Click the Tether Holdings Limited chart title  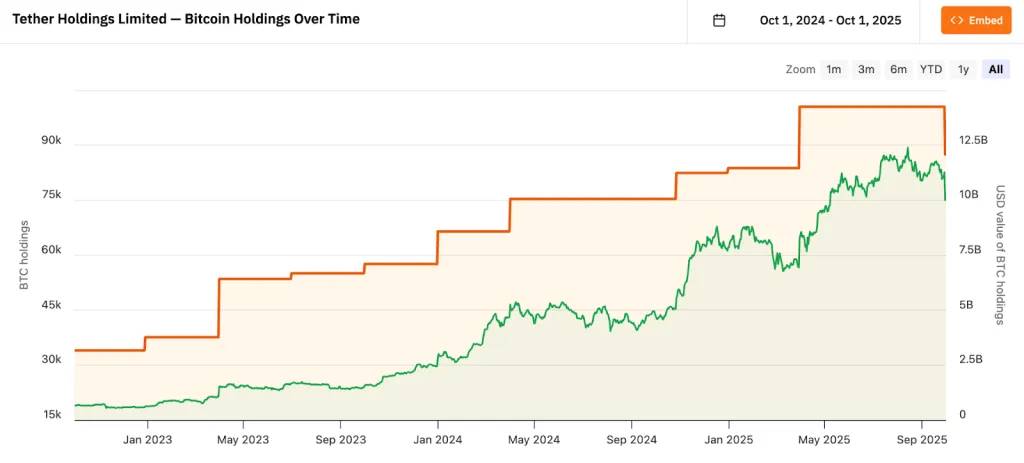186,19
